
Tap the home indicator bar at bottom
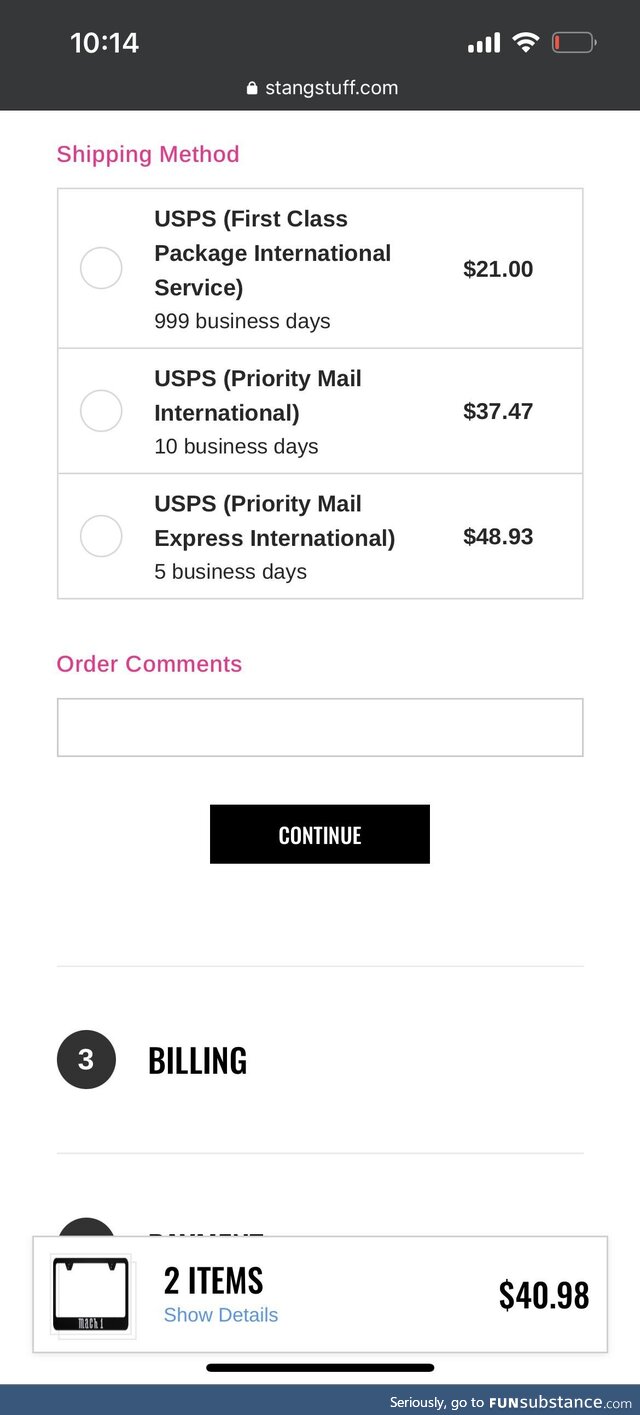click(x=320, y=1367)
